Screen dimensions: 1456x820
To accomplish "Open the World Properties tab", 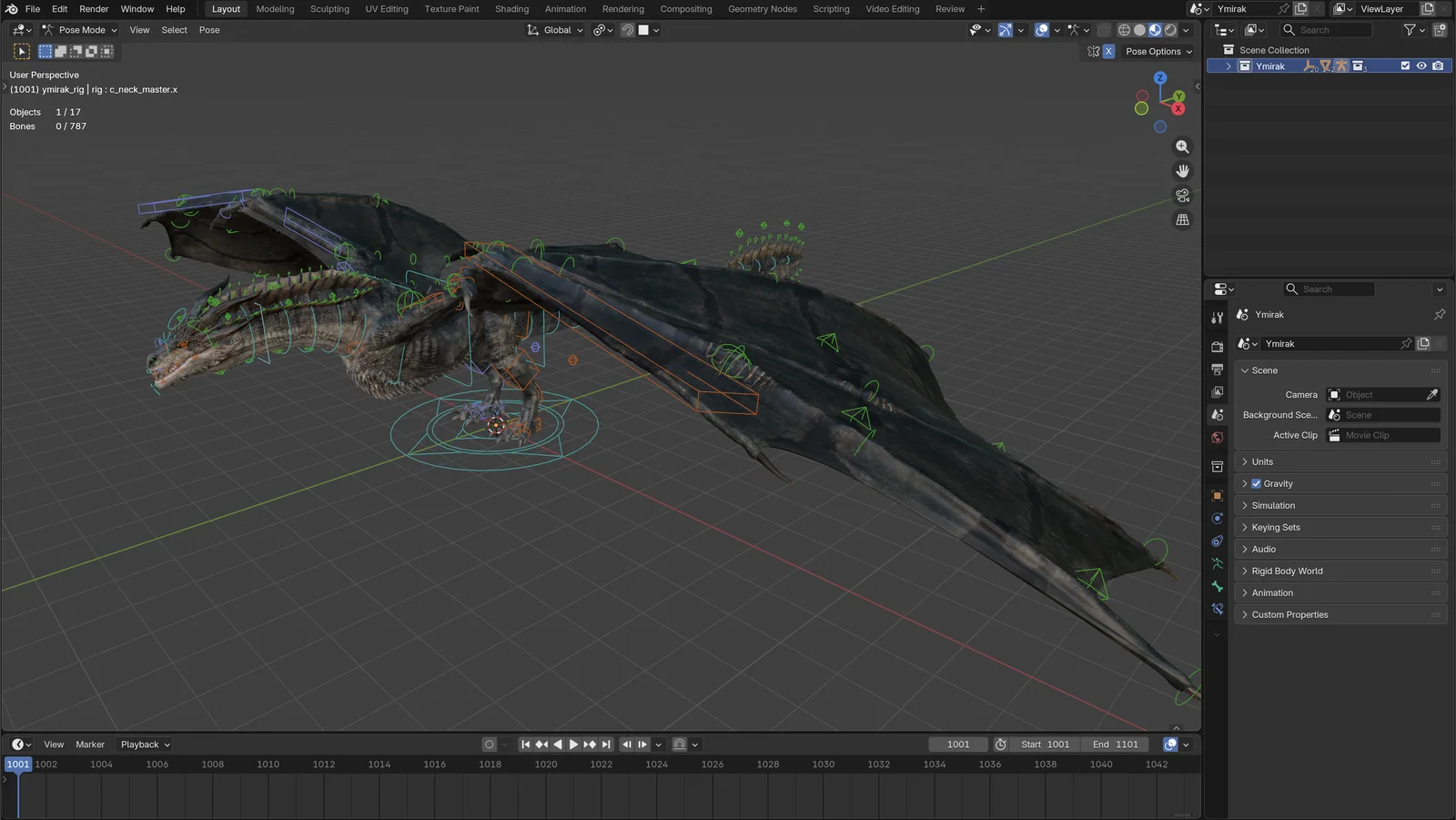I will tap(1217, 437).
